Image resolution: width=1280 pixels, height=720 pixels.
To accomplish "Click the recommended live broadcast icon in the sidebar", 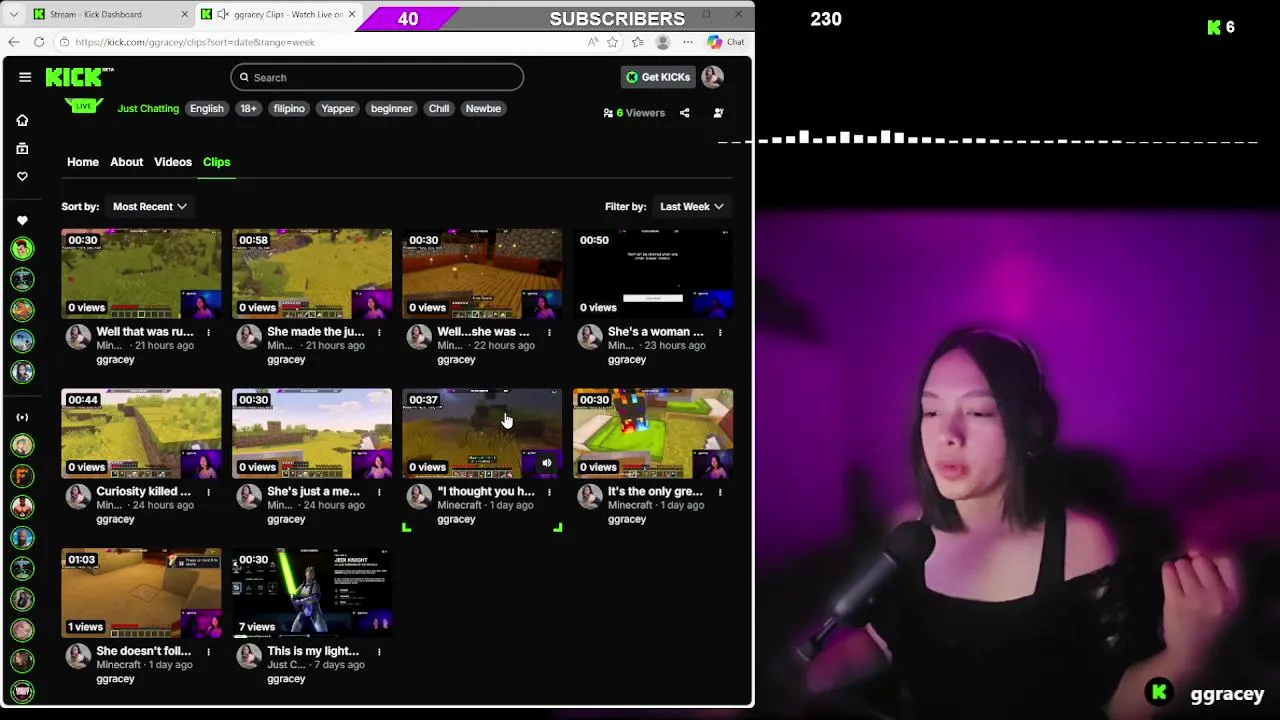I will [22, 417].
